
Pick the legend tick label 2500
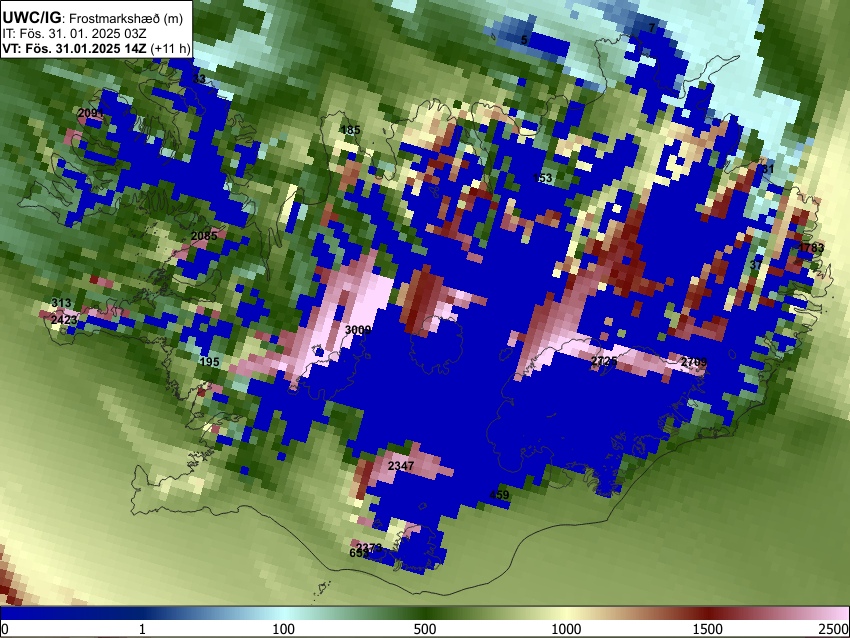(835, 629)
